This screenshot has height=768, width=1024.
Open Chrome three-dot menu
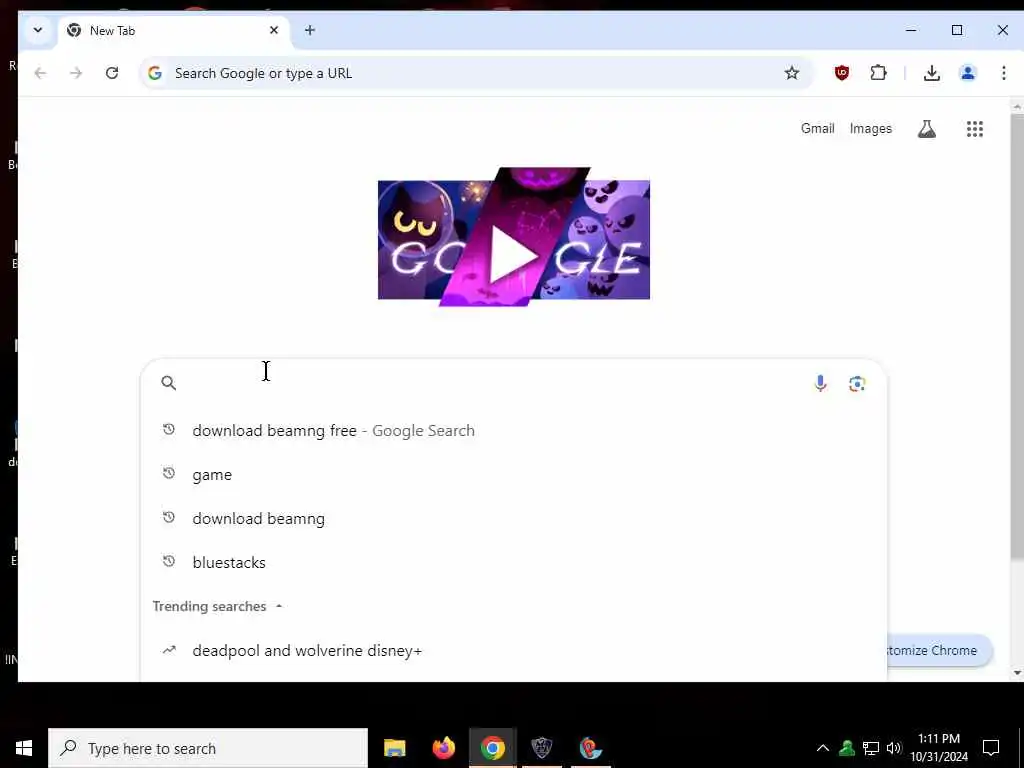click(1004, 73)
